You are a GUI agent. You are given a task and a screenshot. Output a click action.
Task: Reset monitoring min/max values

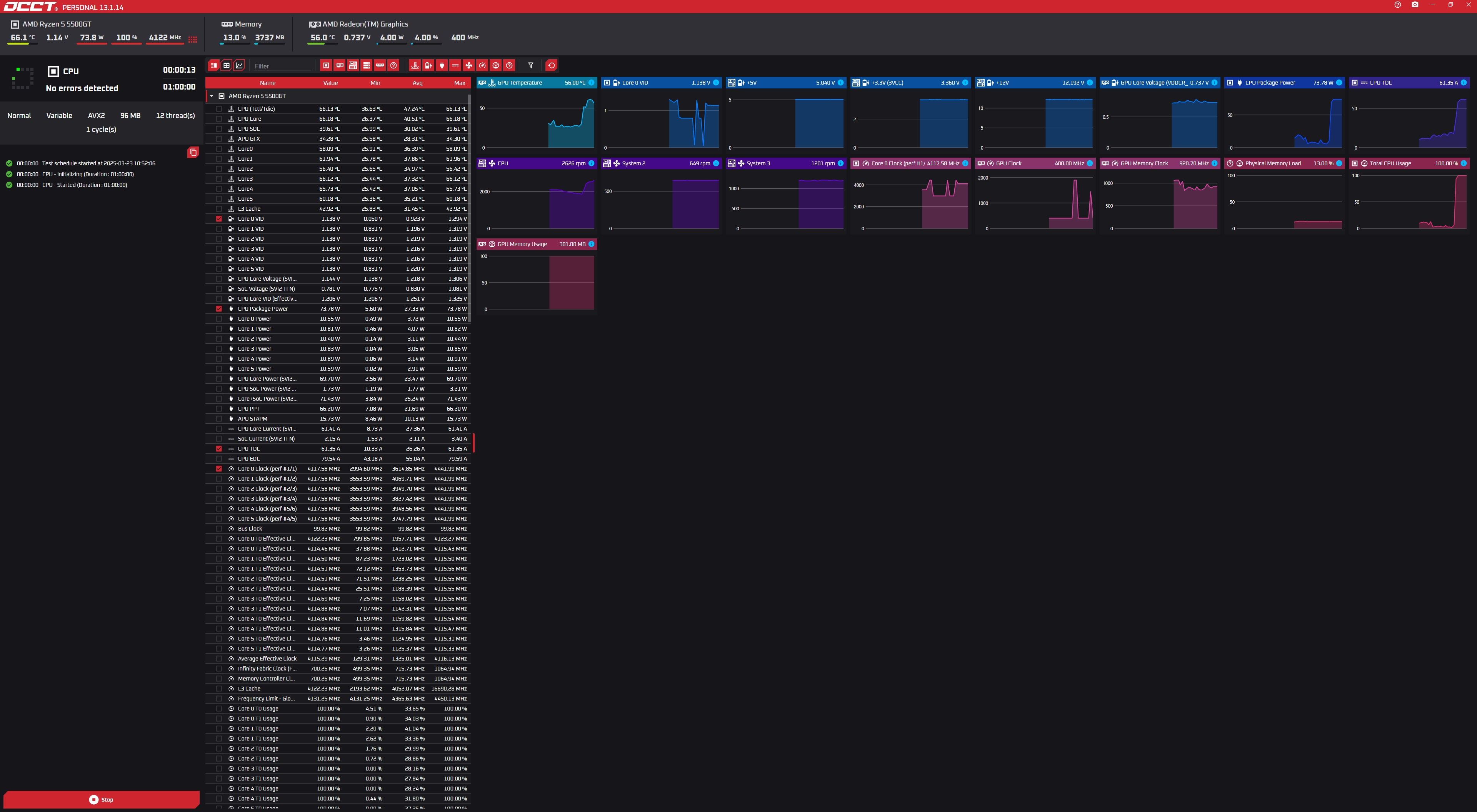tap(552, 65)
